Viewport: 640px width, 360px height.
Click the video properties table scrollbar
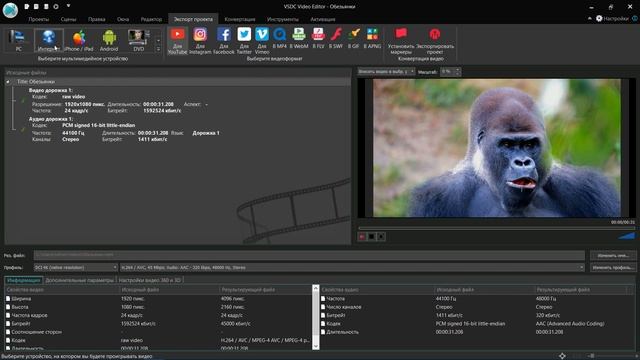(x=316, y=317)
